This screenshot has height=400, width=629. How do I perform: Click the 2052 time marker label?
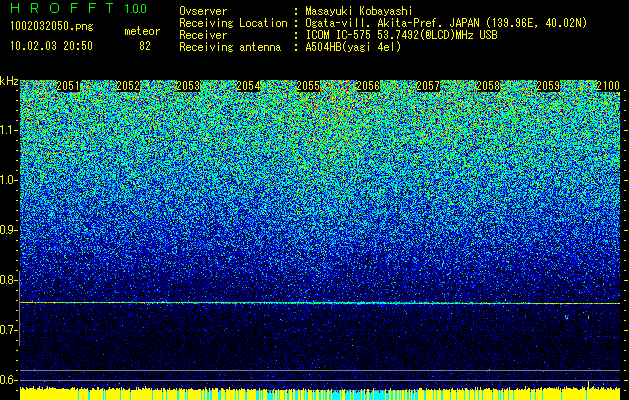(128, 86)
